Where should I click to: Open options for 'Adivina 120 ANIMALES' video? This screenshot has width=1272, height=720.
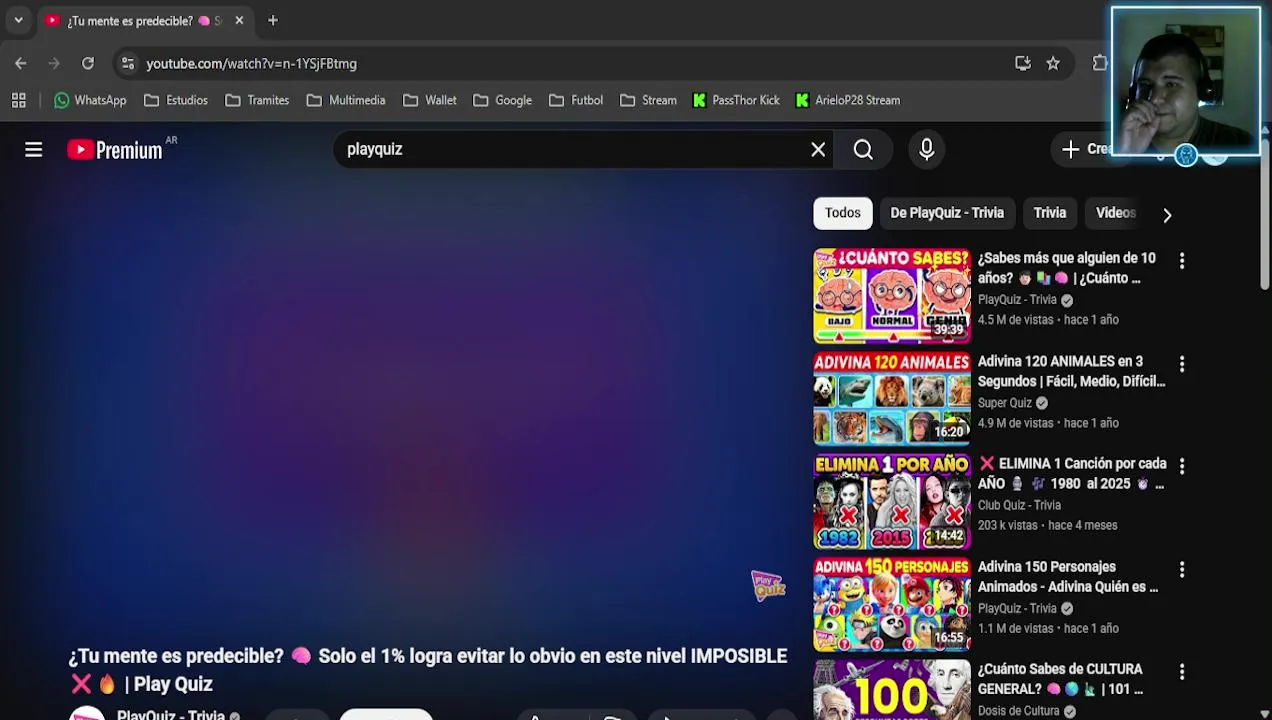1182,363
